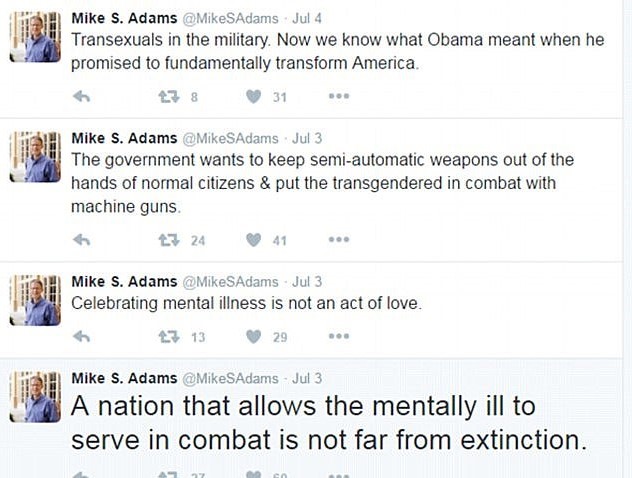Reply to the semi-automatic weapons tweet
Screen dimensions: 632x478
tap(83, 240)
